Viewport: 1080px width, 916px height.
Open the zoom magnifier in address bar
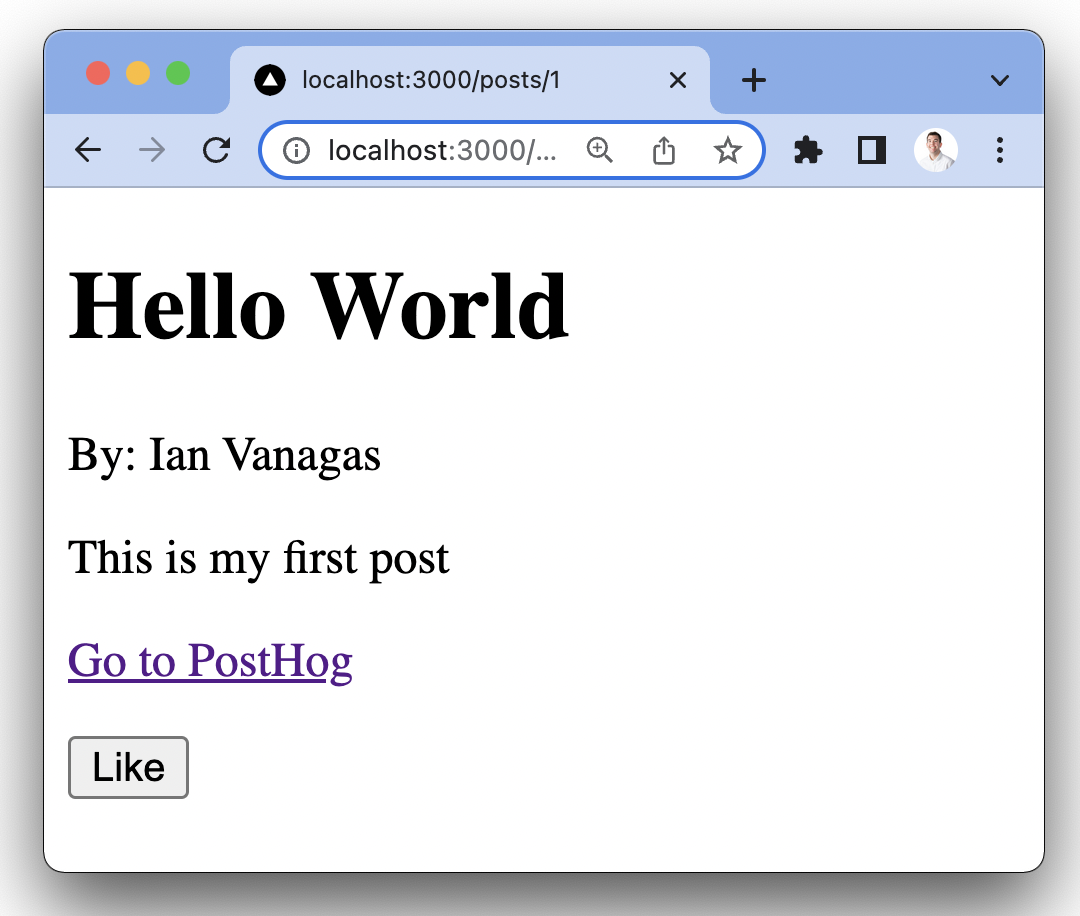[x=599, y=150]
